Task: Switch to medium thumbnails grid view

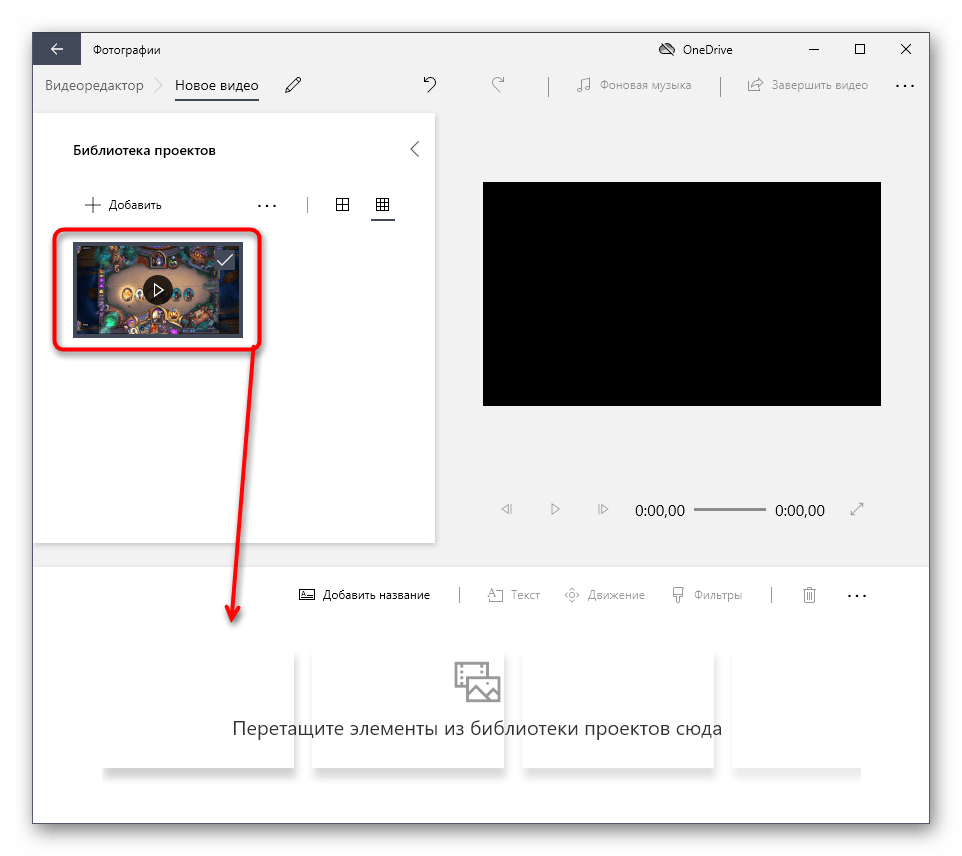Action: click(342, 205)
